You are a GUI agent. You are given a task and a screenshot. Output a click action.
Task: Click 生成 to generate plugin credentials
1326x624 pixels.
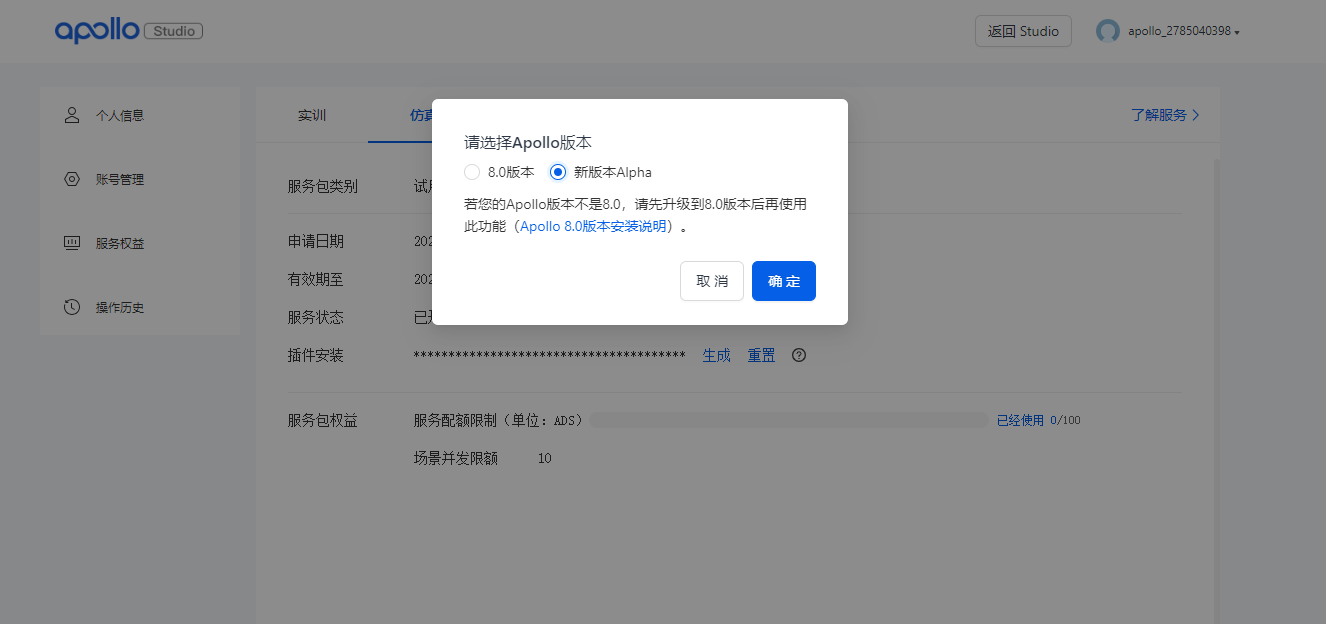click(x=716, y=355)
